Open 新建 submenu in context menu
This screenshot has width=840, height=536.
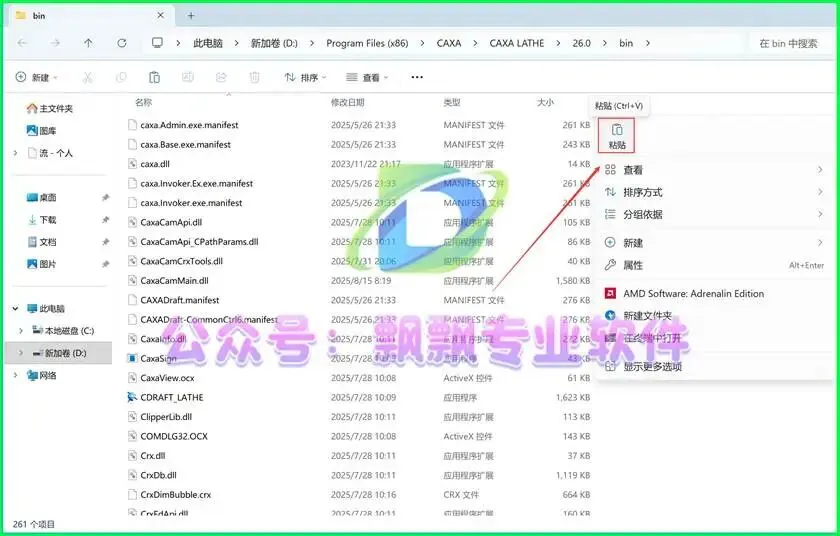(714, 243)
